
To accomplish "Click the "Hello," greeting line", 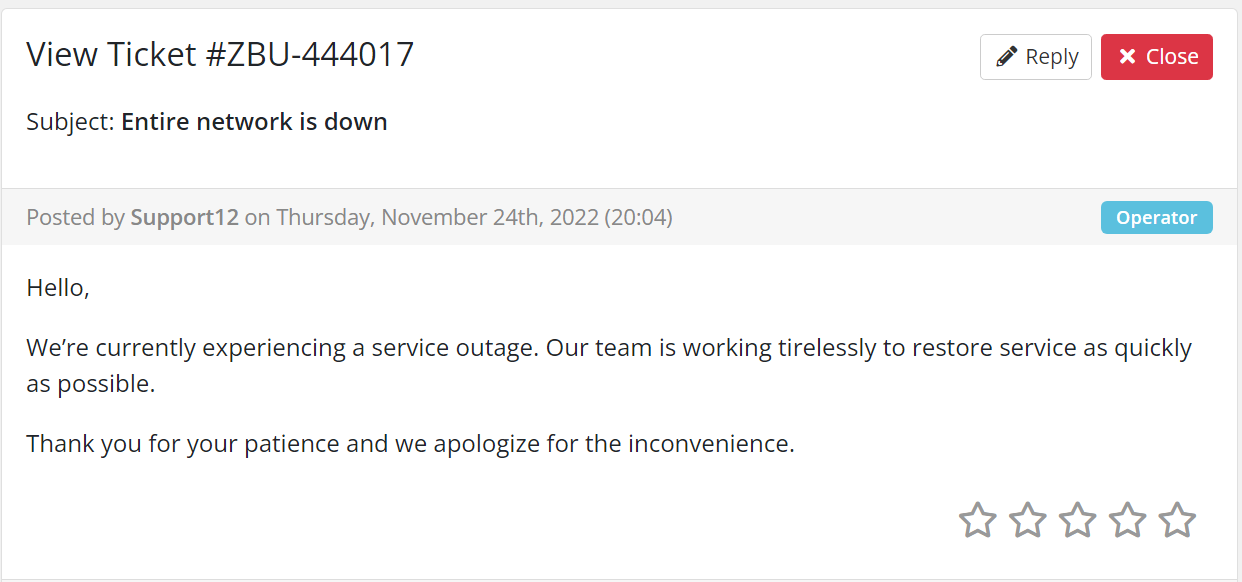I will pos(58,288).
